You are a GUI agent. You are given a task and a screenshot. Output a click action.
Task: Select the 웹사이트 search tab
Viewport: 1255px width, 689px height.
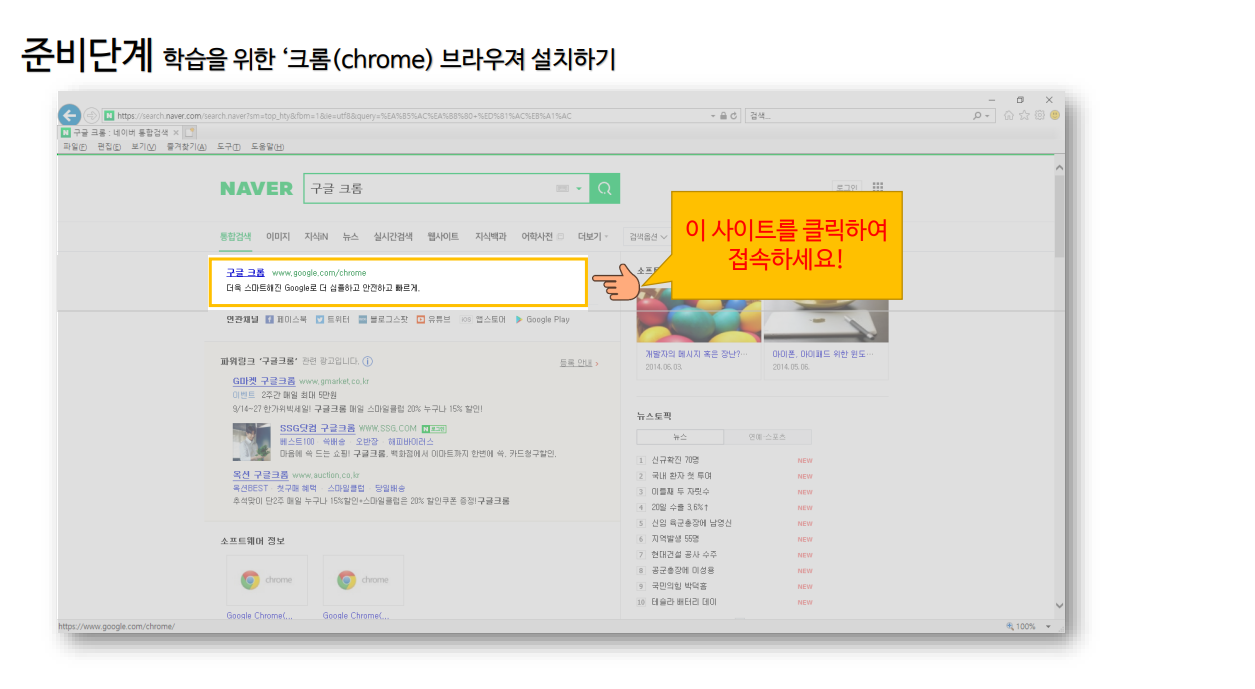[443, 237]
